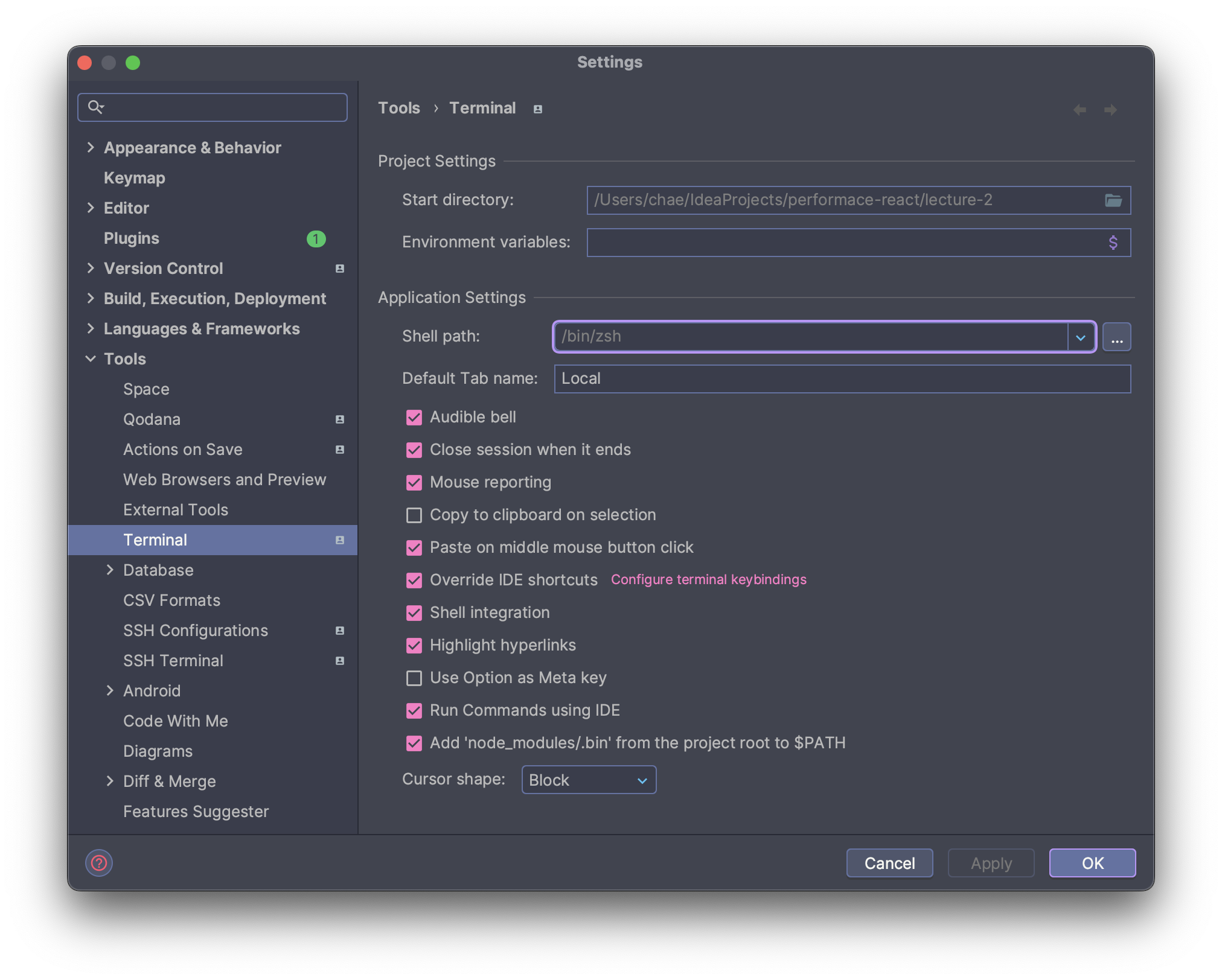Open the Cursor shape Block dropdown
The image size is (1222, 980).
588,780
